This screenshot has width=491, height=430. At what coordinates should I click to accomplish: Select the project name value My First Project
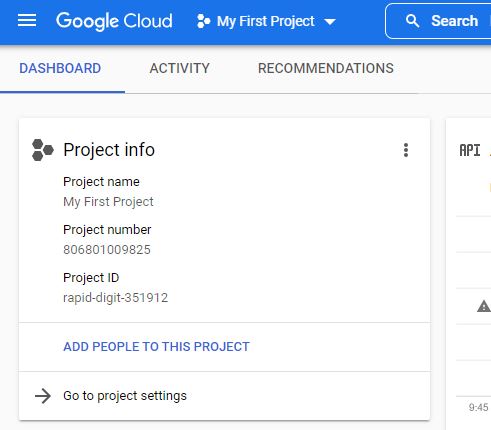(x=108, y=202)
